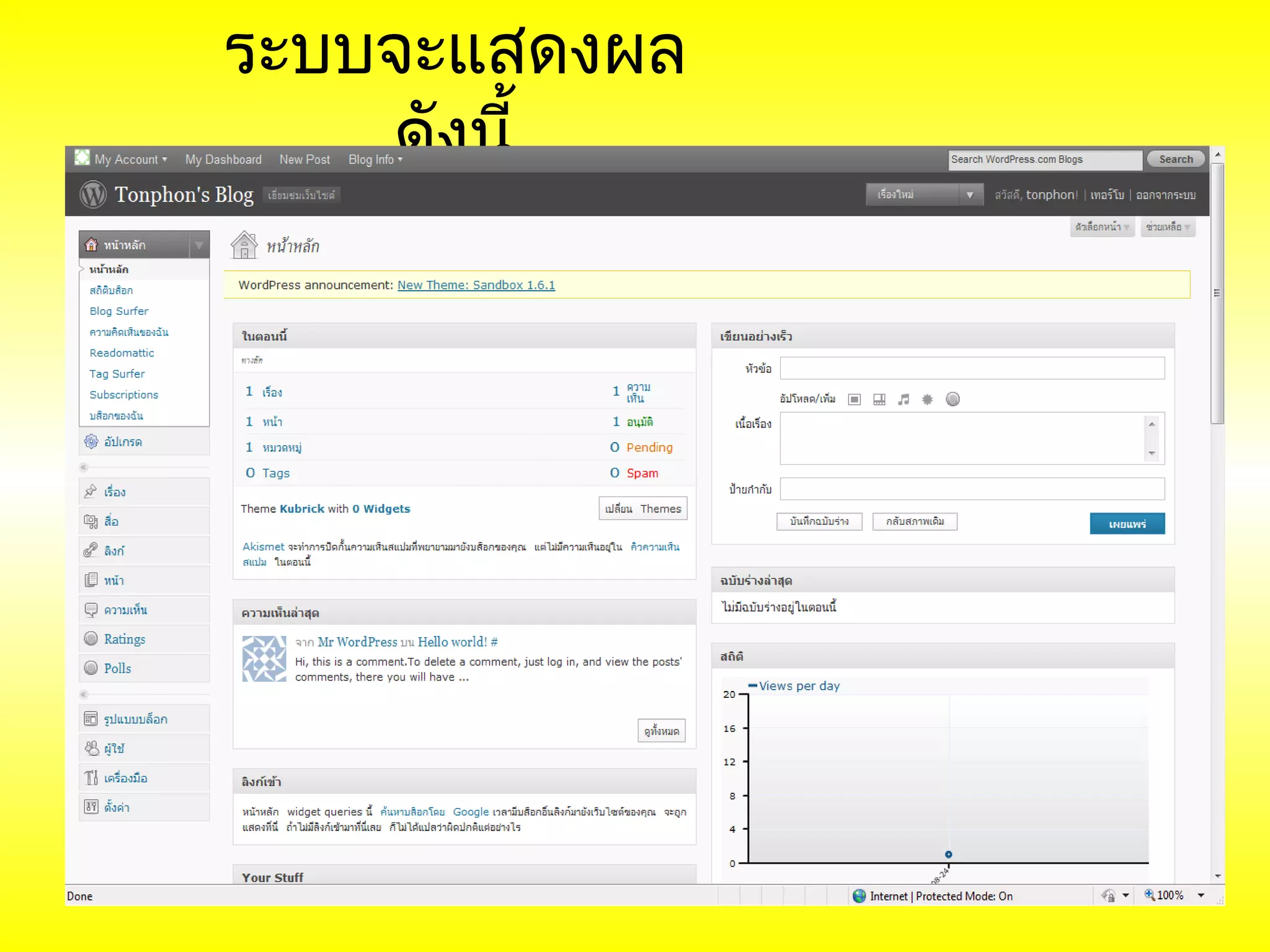
Task: Click the เครื่องมือ tools icon
Action: point(91,777)
